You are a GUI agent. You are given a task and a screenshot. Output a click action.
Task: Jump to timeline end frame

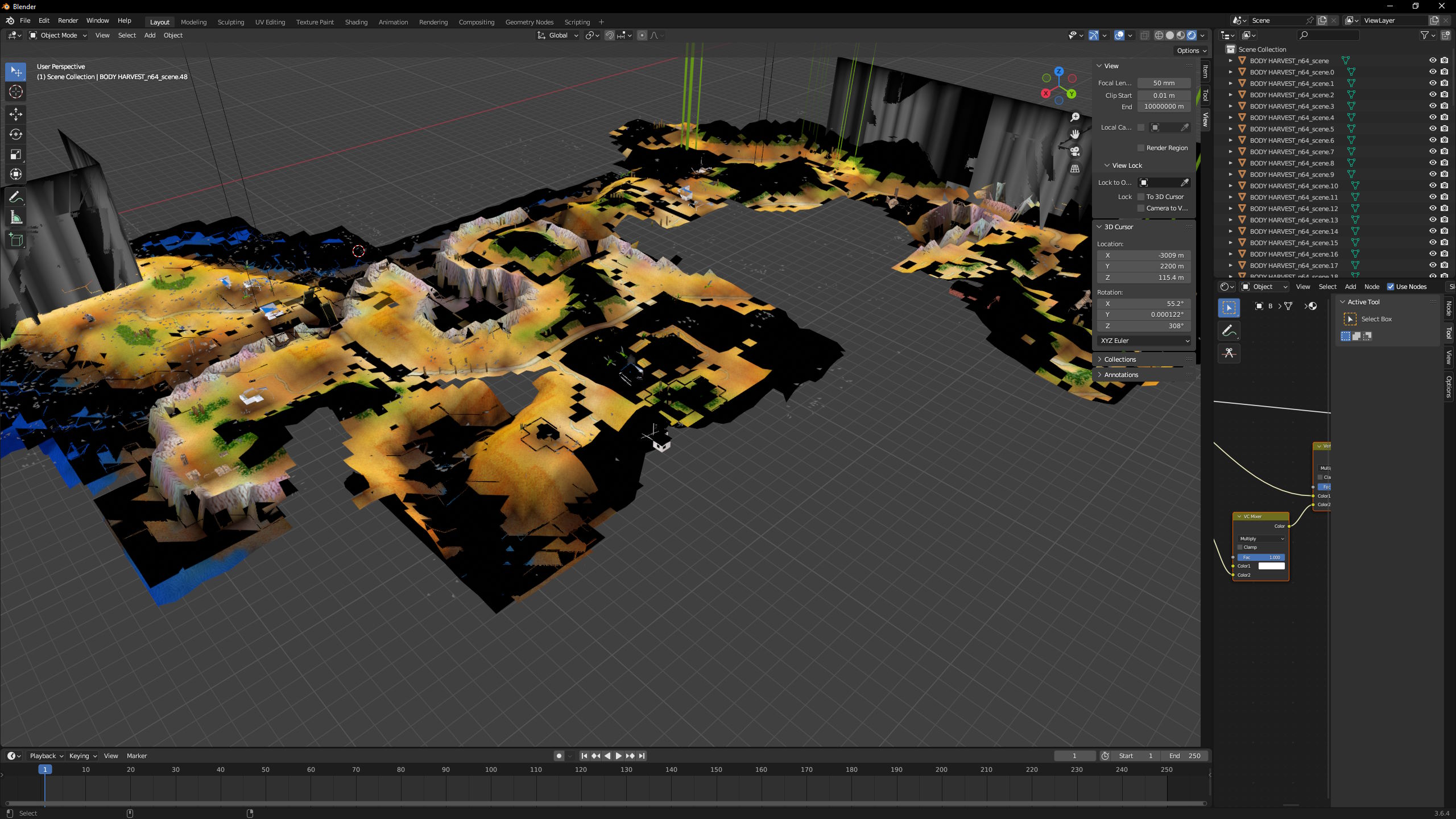[x=642, y=756]
